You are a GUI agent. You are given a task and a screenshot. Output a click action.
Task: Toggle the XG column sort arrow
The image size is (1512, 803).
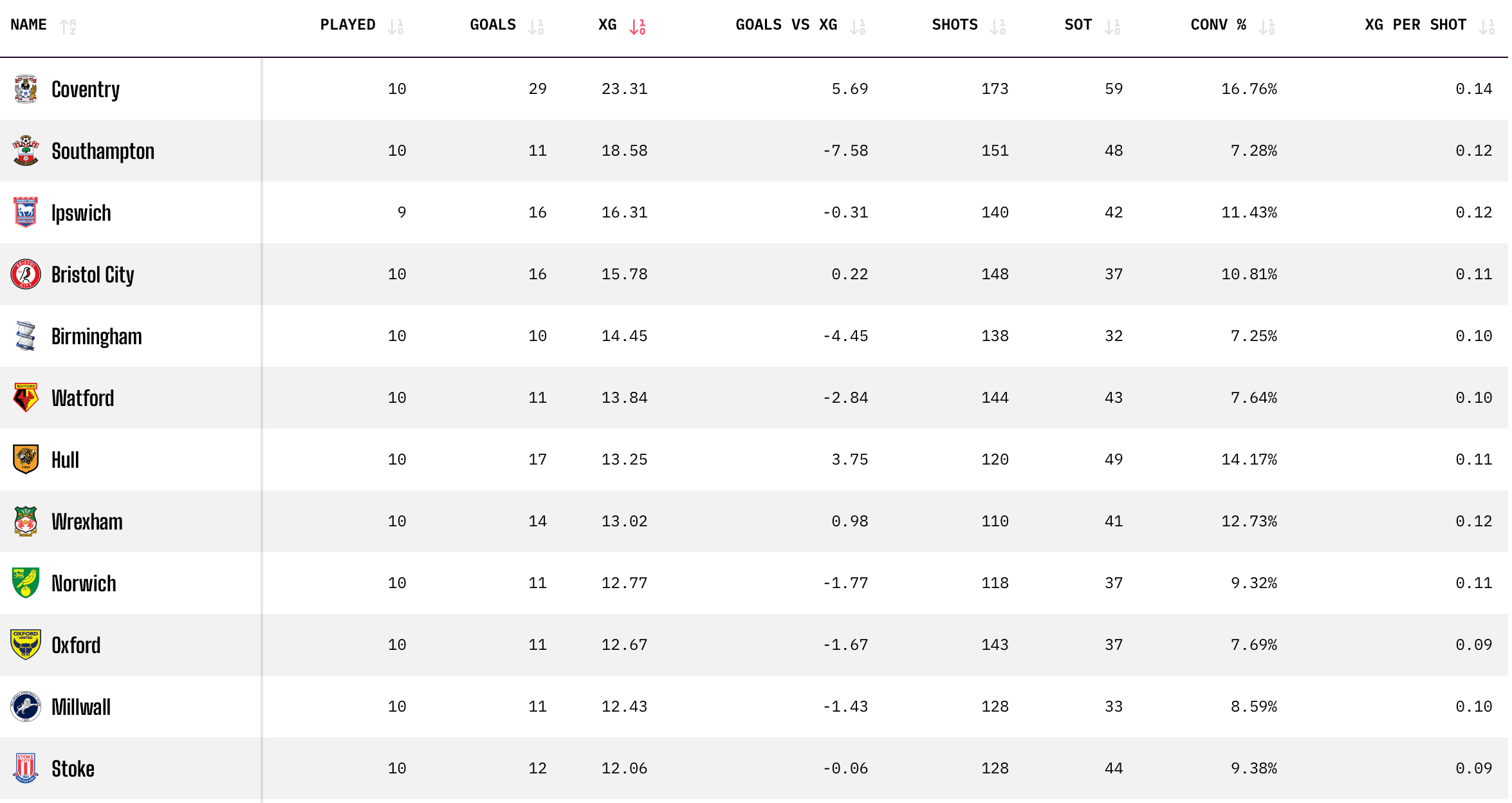(637, 26)
